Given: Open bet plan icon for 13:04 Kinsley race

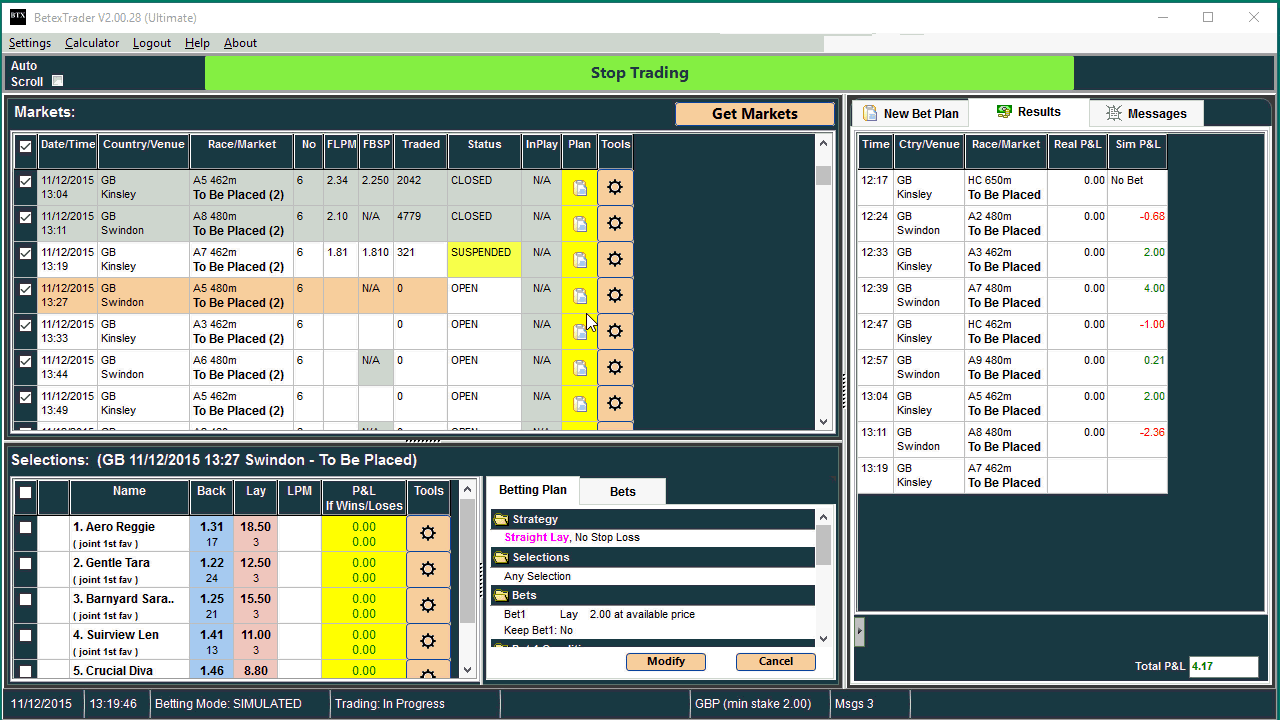Looking at the screenshot, I should [580, 188].
